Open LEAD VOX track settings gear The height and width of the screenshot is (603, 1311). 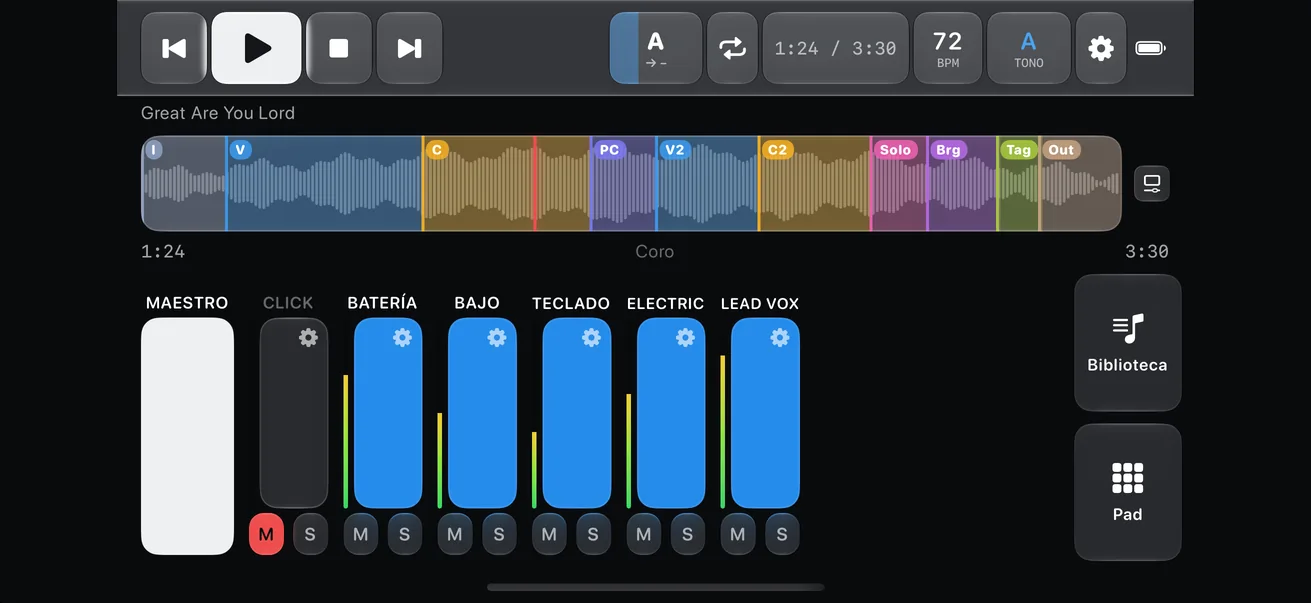coord(779,338)
